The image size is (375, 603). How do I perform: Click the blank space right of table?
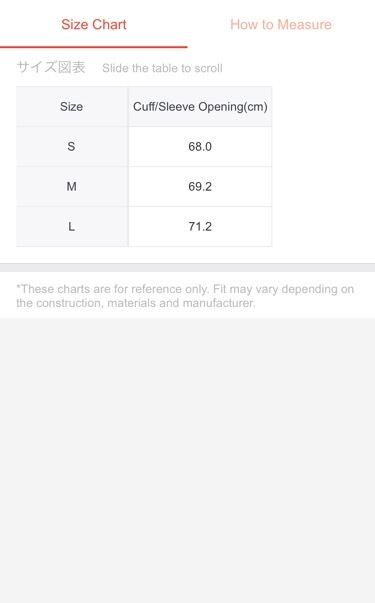[x=323, y=166]
